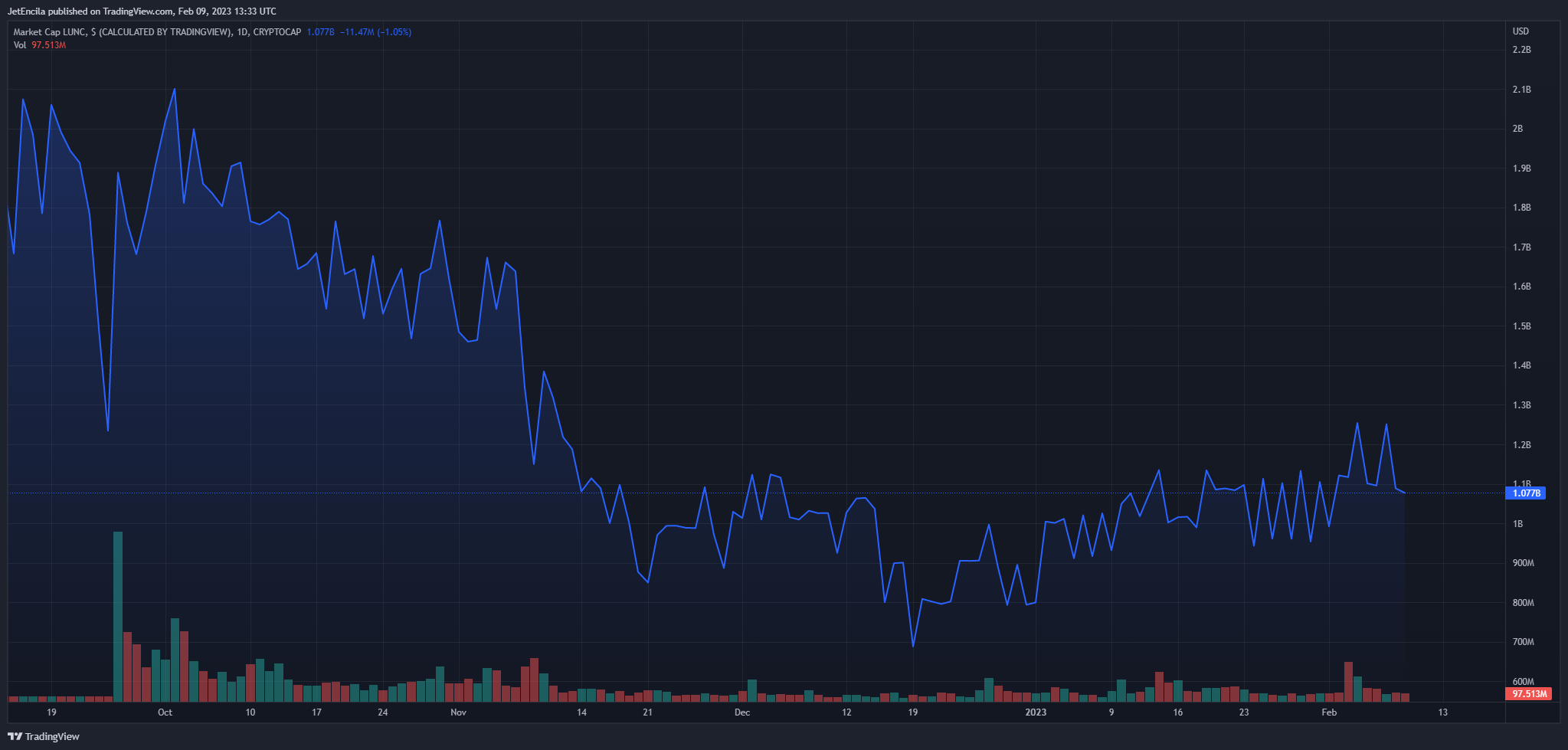Click the 'Dec' label on the time axis
1568x750 pixels.
[x=742, y=712]
